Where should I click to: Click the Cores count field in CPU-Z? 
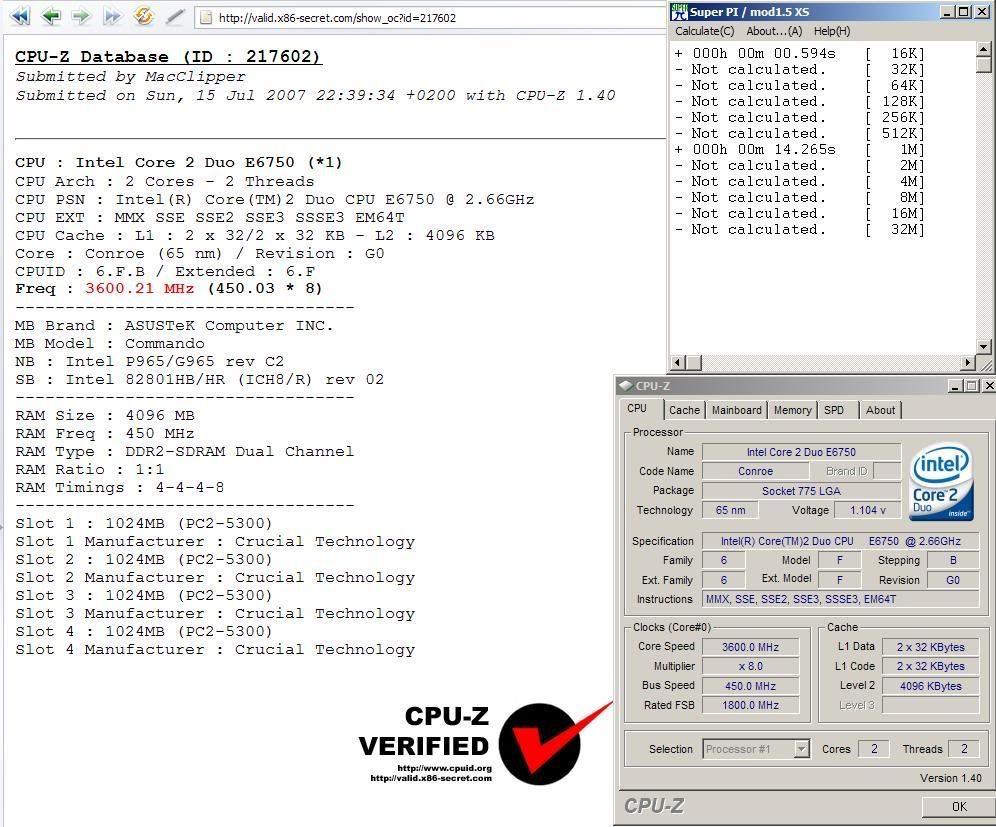pos(874,749)
